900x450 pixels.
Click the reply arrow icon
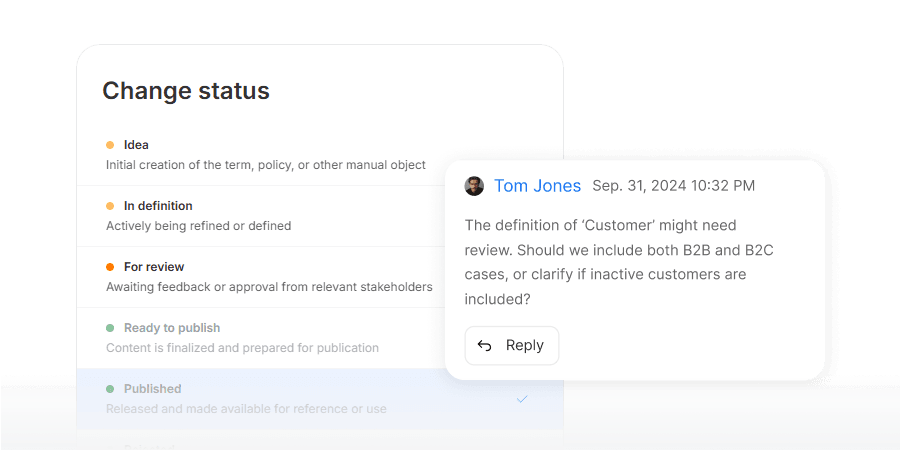485,346
